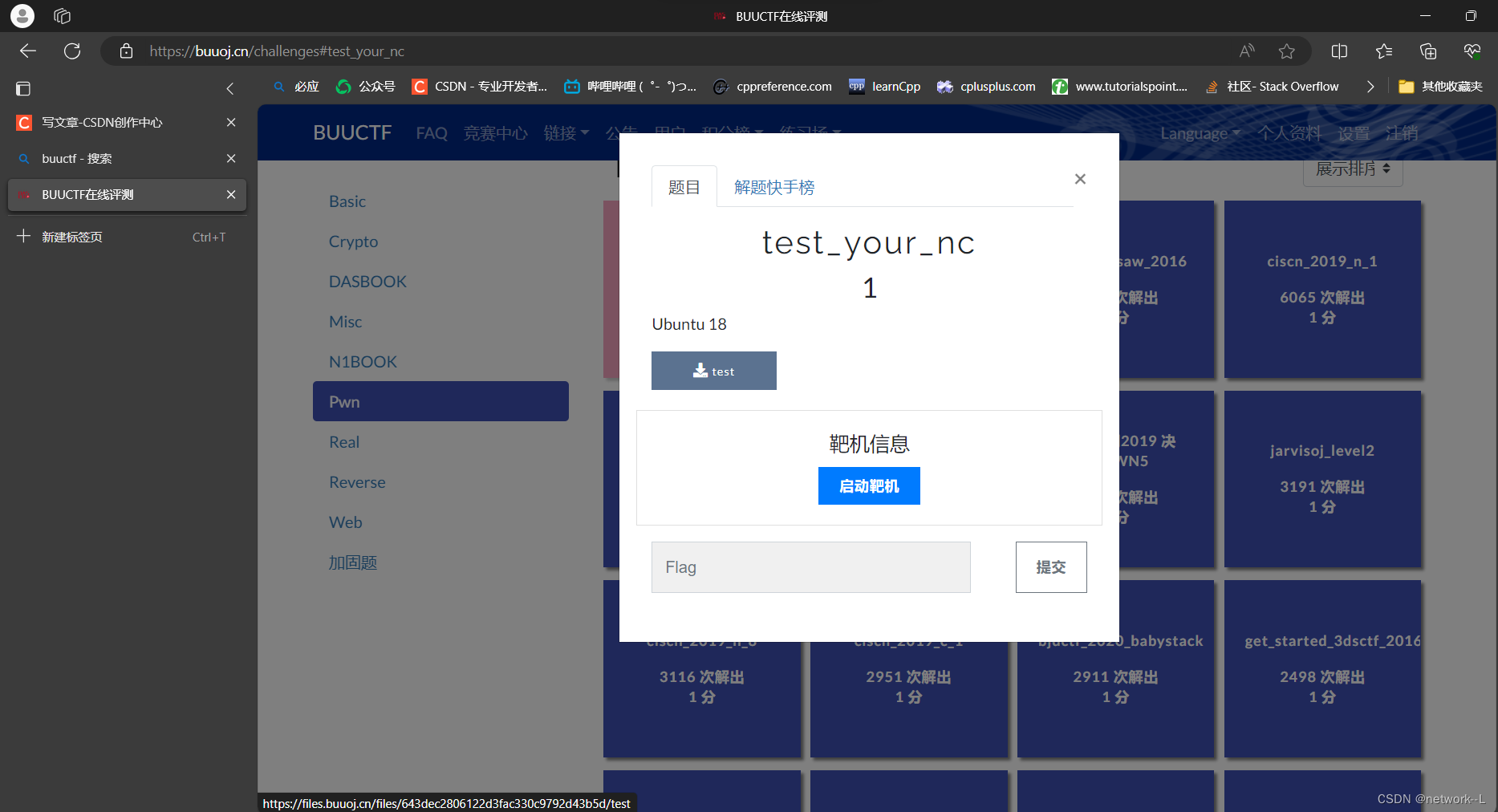Open the learnCpp bookmark

(885, 87)
